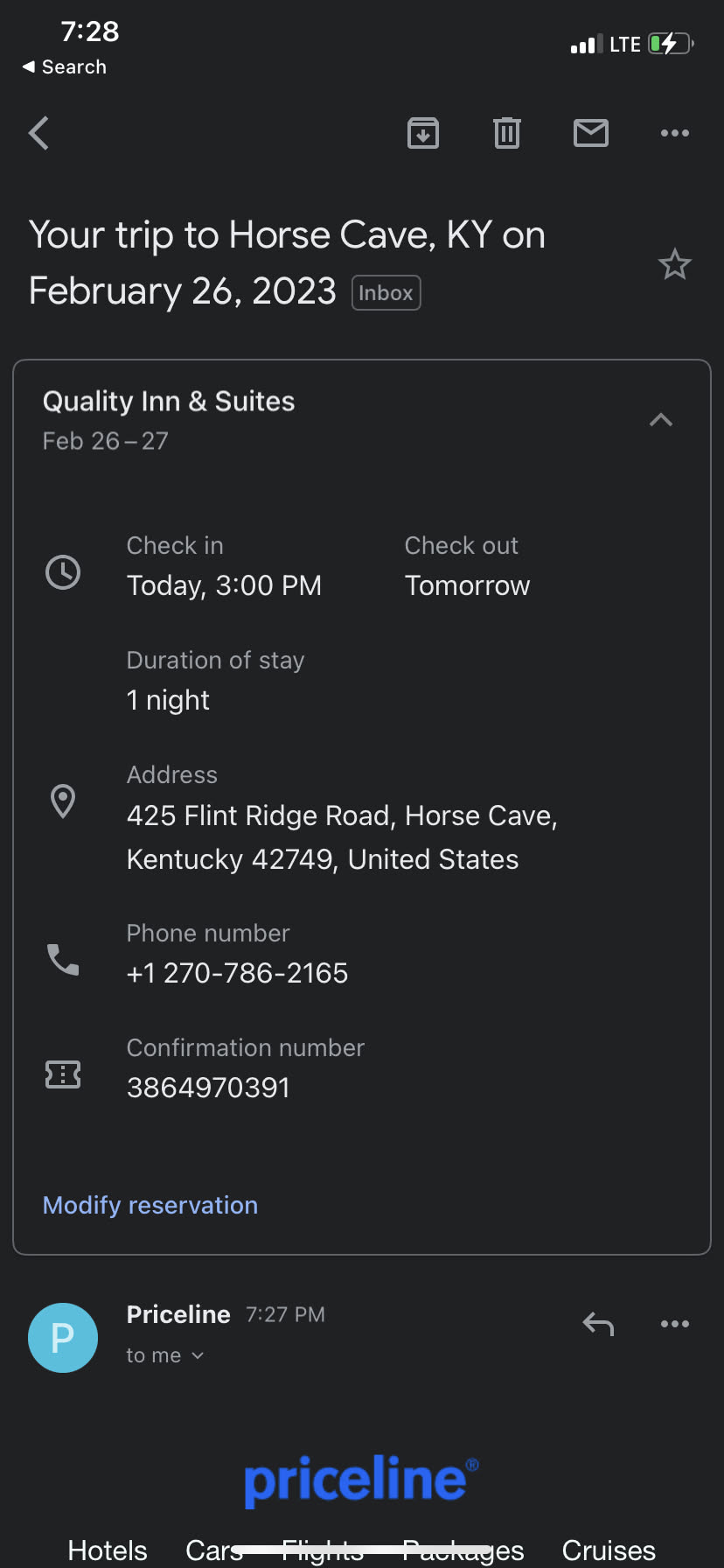Open the Hotels tab in email
Viewport: 724px width, 1568px height.
pos(108,1550)
